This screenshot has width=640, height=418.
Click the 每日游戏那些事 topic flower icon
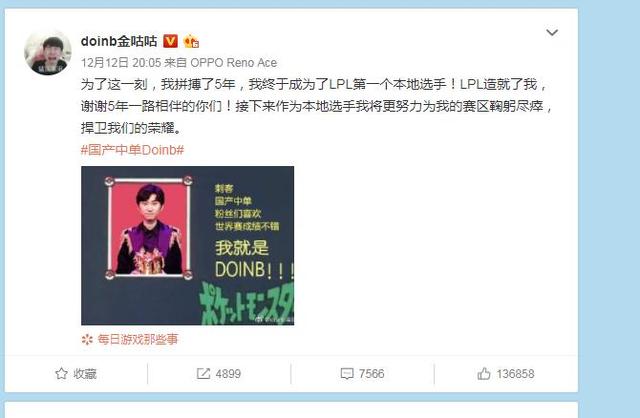point(87,339)
